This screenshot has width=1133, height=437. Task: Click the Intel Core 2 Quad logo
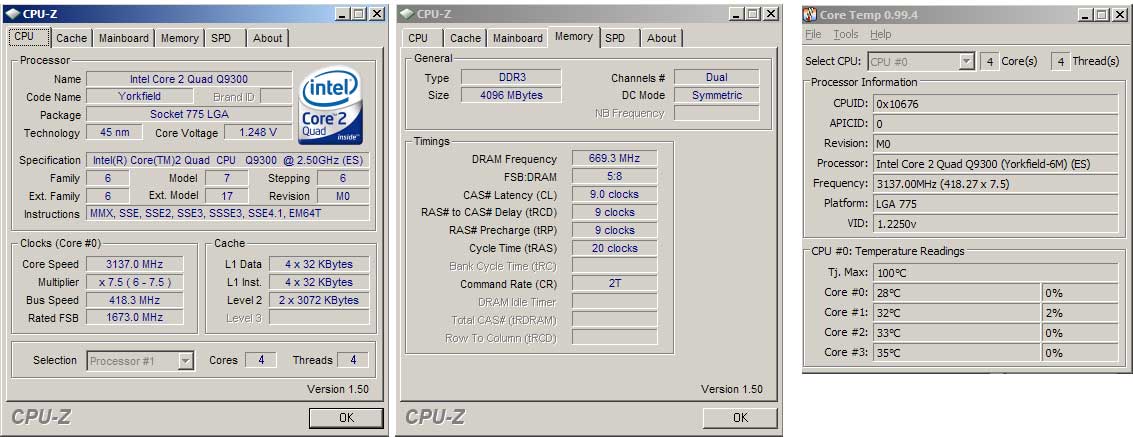point(330,106)
